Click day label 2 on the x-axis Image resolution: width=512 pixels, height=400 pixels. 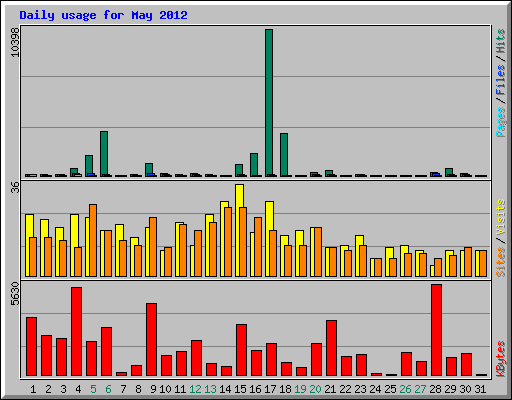pos(48,389)
